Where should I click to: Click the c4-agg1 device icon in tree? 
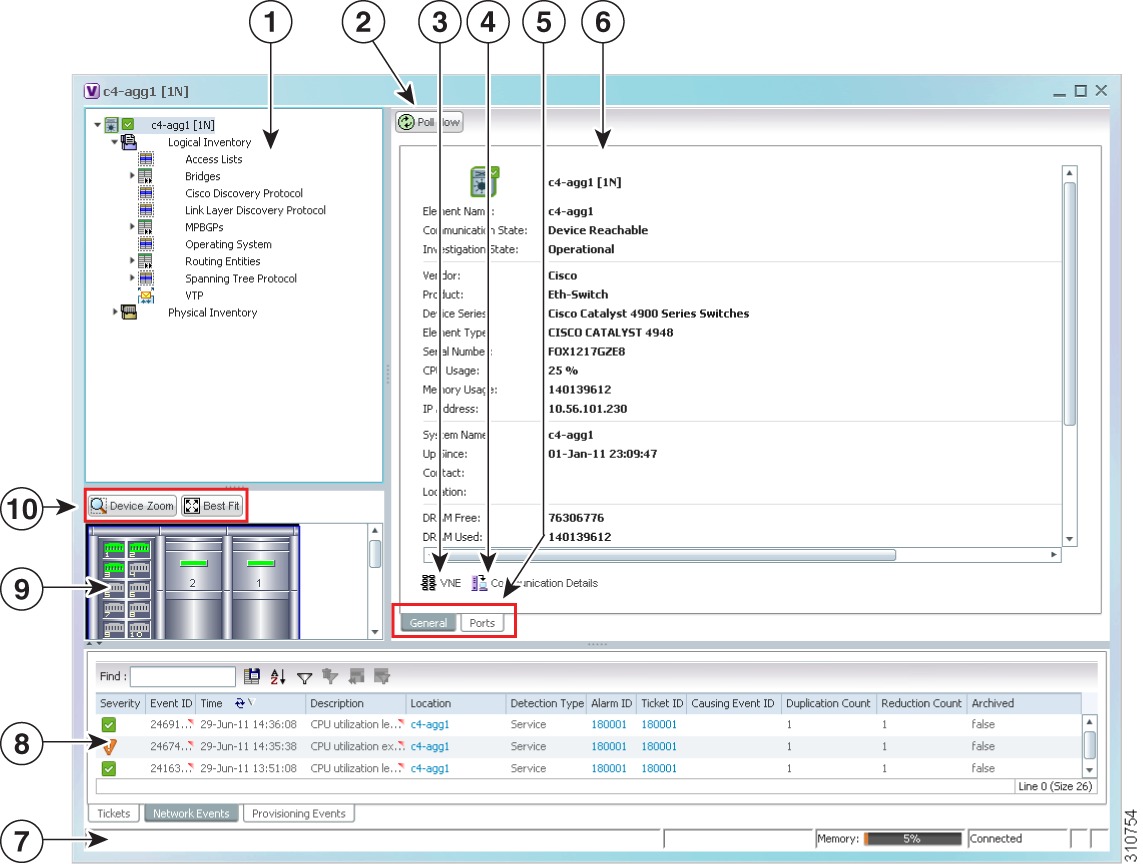pyautogui.click(x=112, y=125)
